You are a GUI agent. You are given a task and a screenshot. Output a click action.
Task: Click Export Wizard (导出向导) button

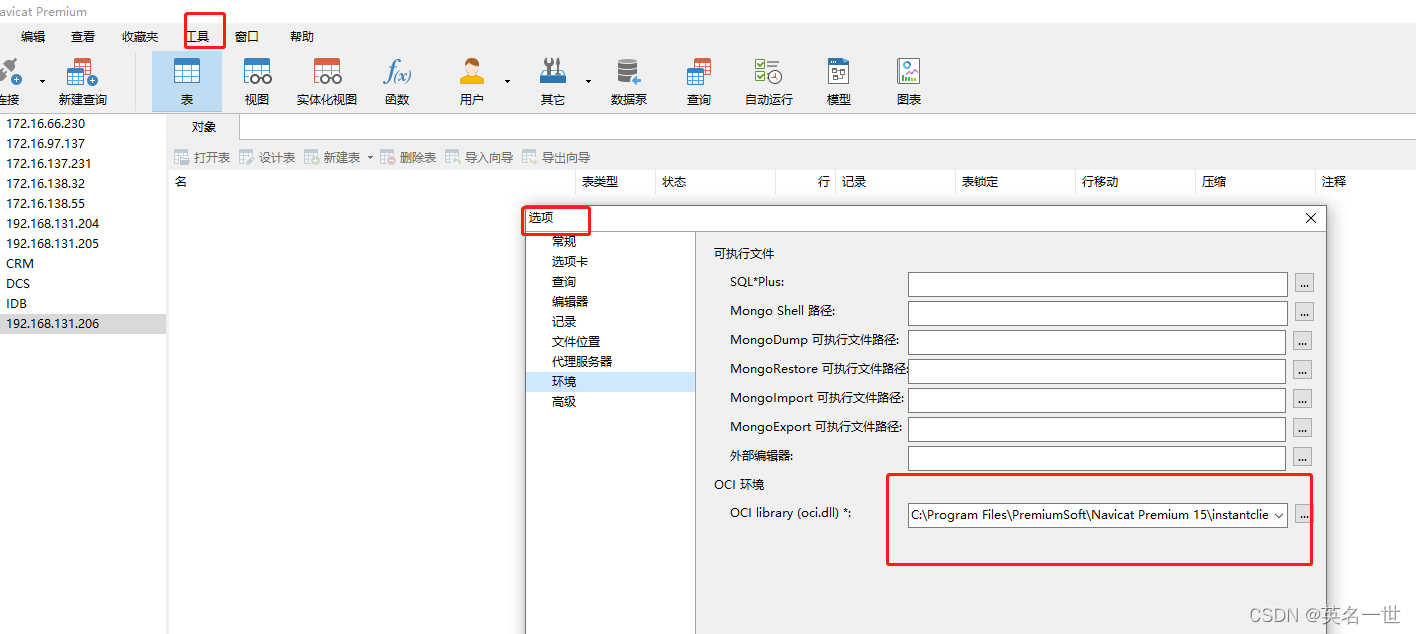click(556, 157)
